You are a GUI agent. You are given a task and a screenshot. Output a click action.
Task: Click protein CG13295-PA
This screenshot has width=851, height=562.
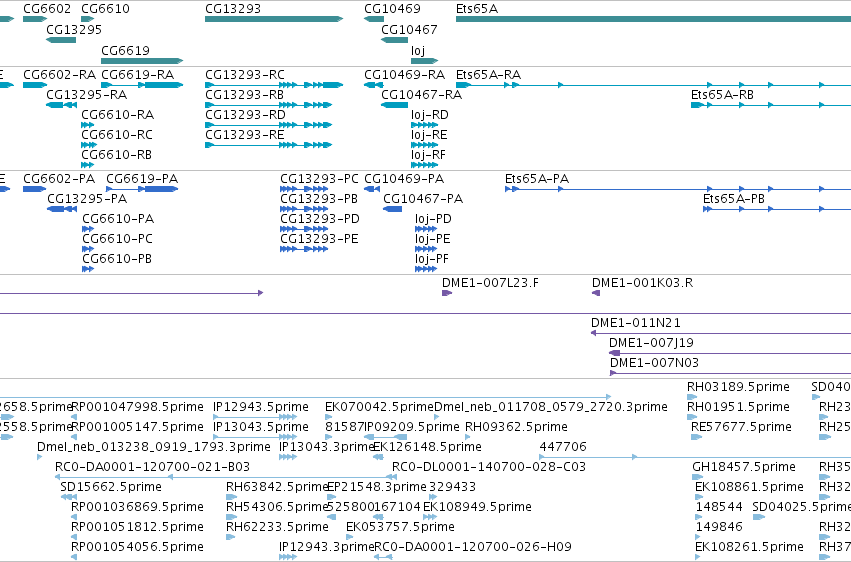[x=87, y=199]
